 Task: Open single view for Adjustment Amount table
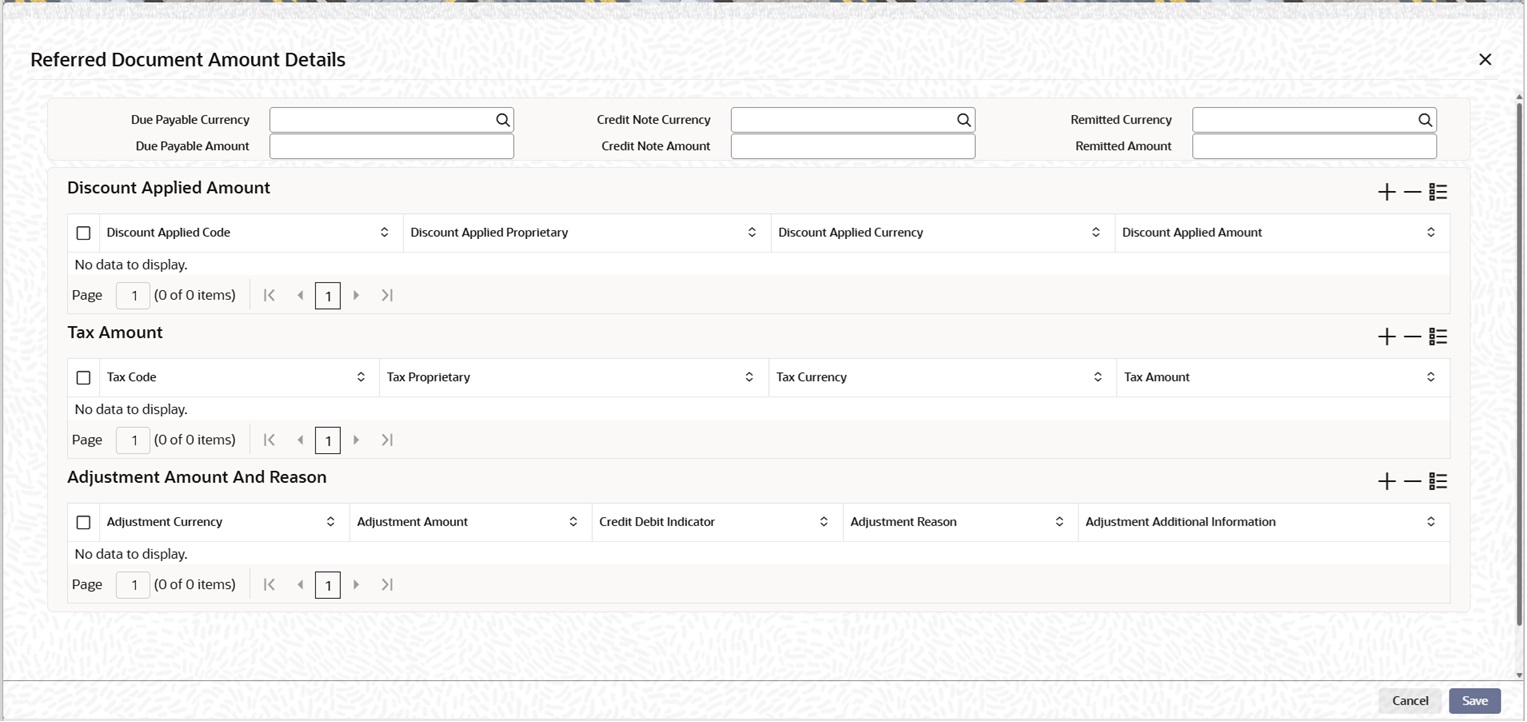(1438, 482)
